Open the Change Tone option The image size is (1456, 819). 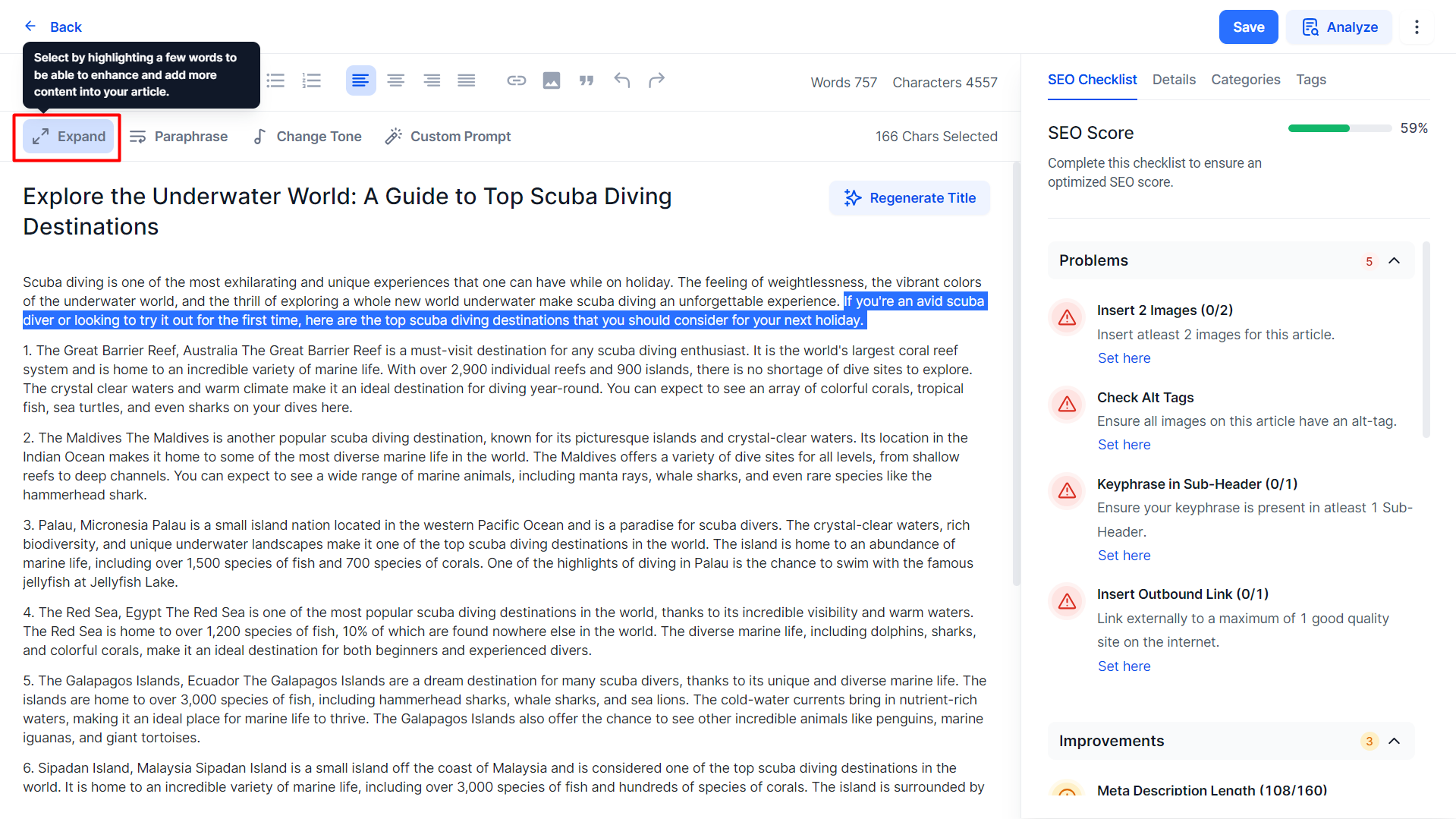pos(307,137)
